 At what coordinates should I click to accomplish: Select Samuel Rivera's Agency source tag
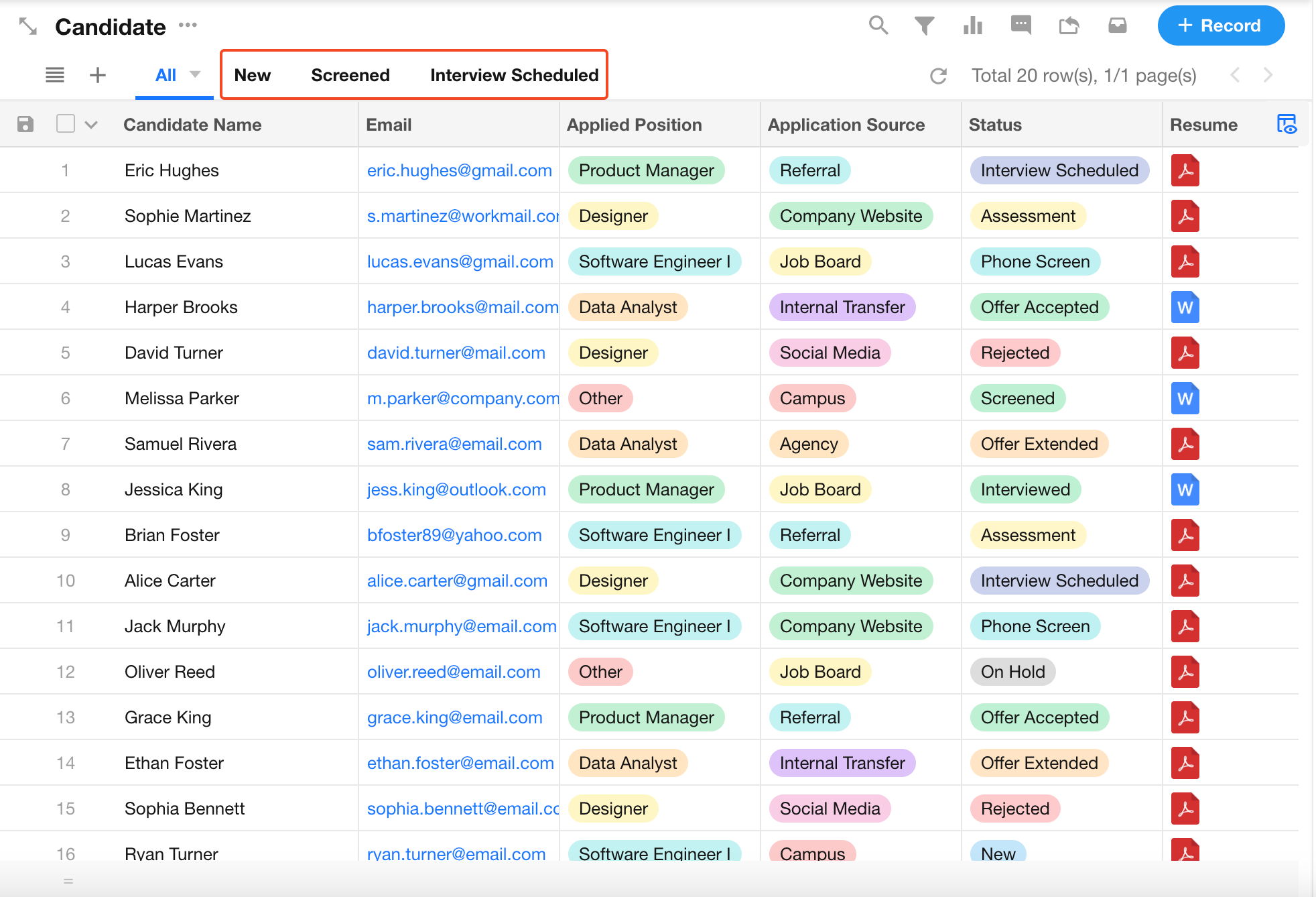(x=809, y=444)
